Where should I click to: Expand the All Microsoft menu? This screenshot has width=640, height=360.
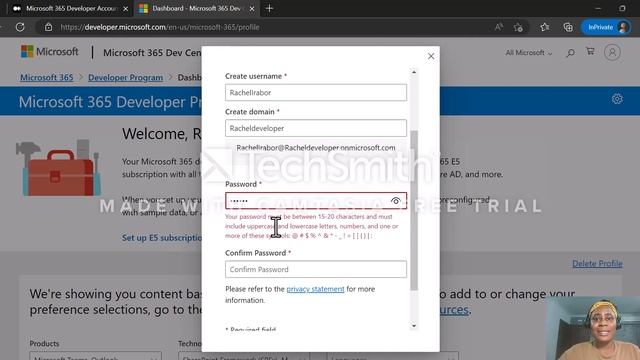(x=529, y=53)
